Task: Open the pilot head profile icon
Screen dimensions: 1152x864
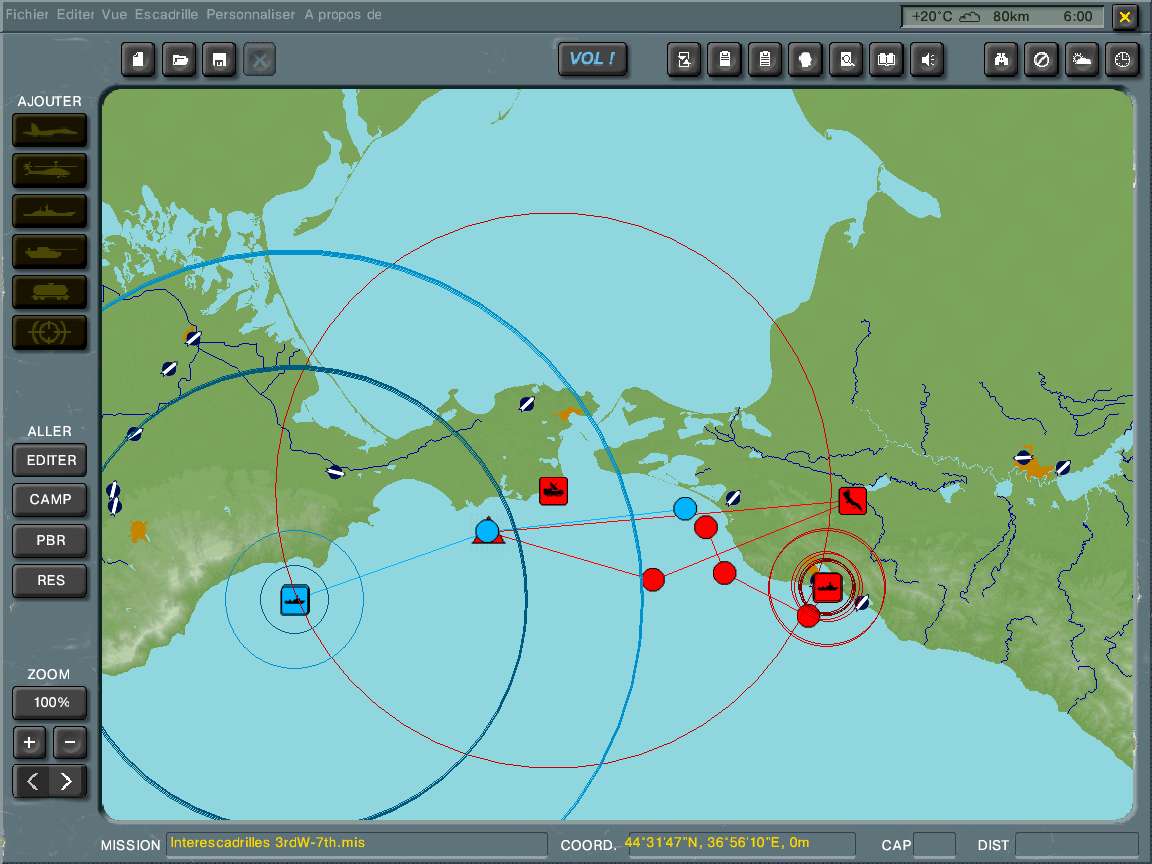Action: pyautogui.click(x=805, y=60)
